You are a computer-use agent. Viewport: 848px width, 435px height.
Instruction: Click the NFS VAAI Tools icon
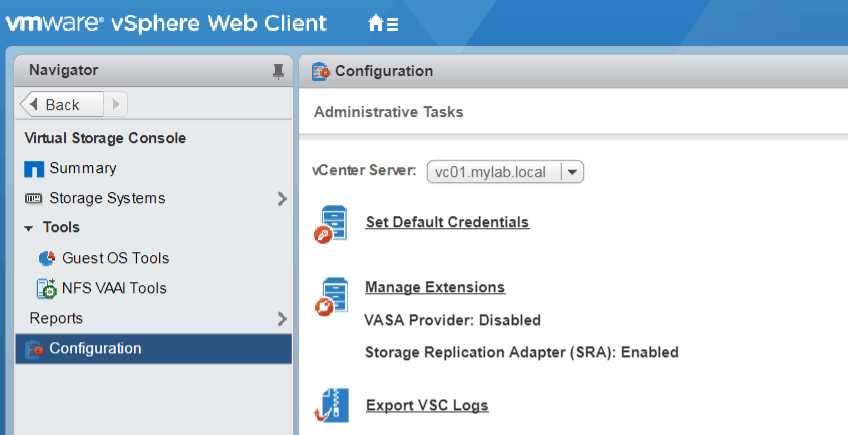click(47, 288)
